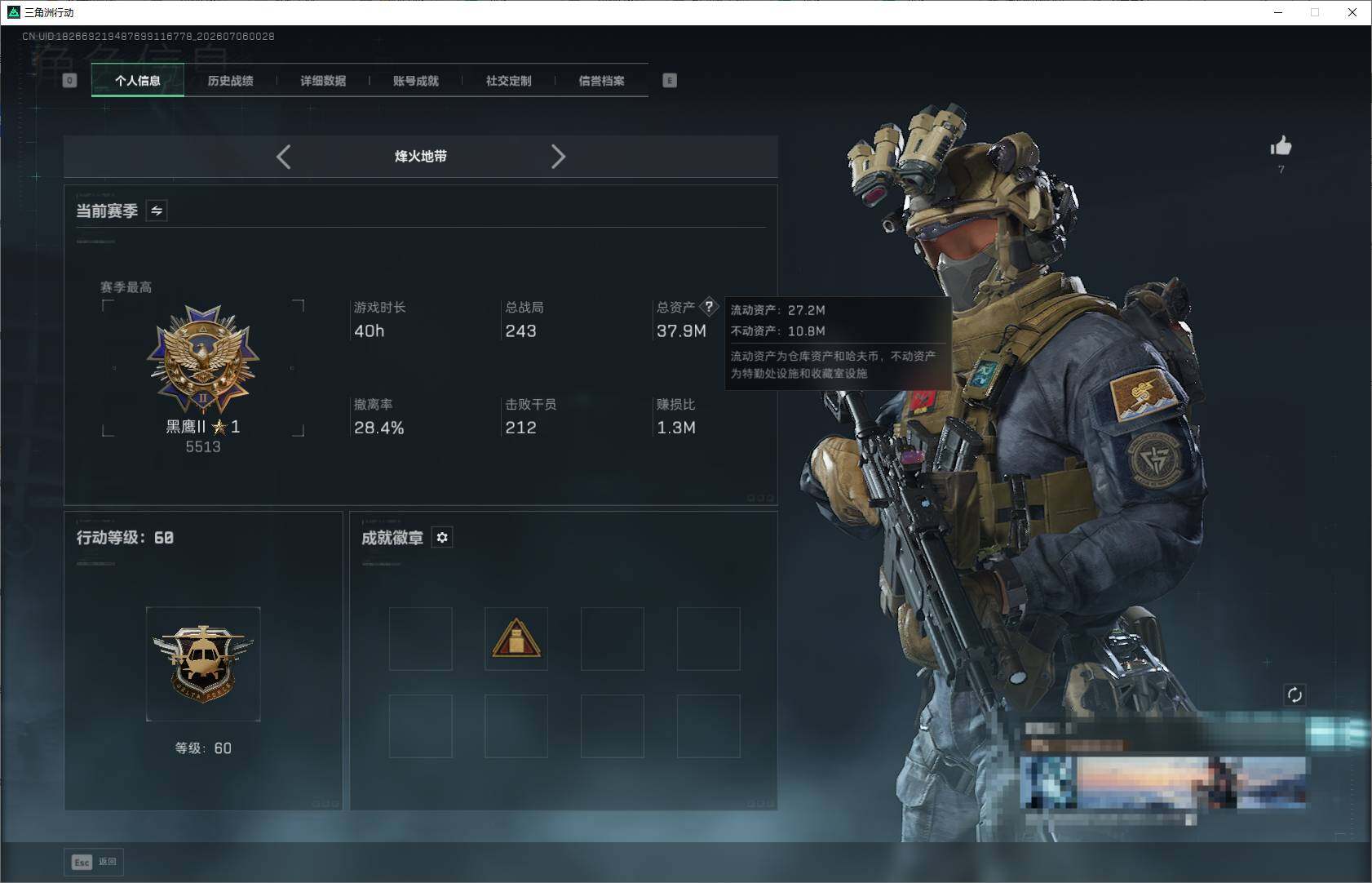Click the total assets question mark icon
The height and width of the screenshot is (883, 1372).
(x=709, y=307)
